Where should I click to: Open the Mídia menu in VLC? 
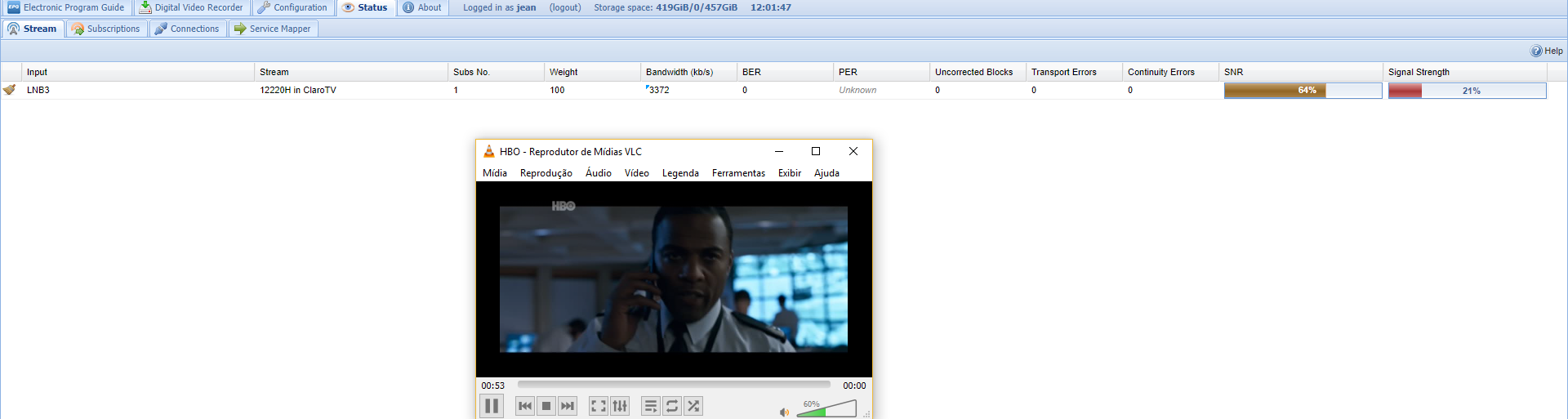[x=494, y=173]
